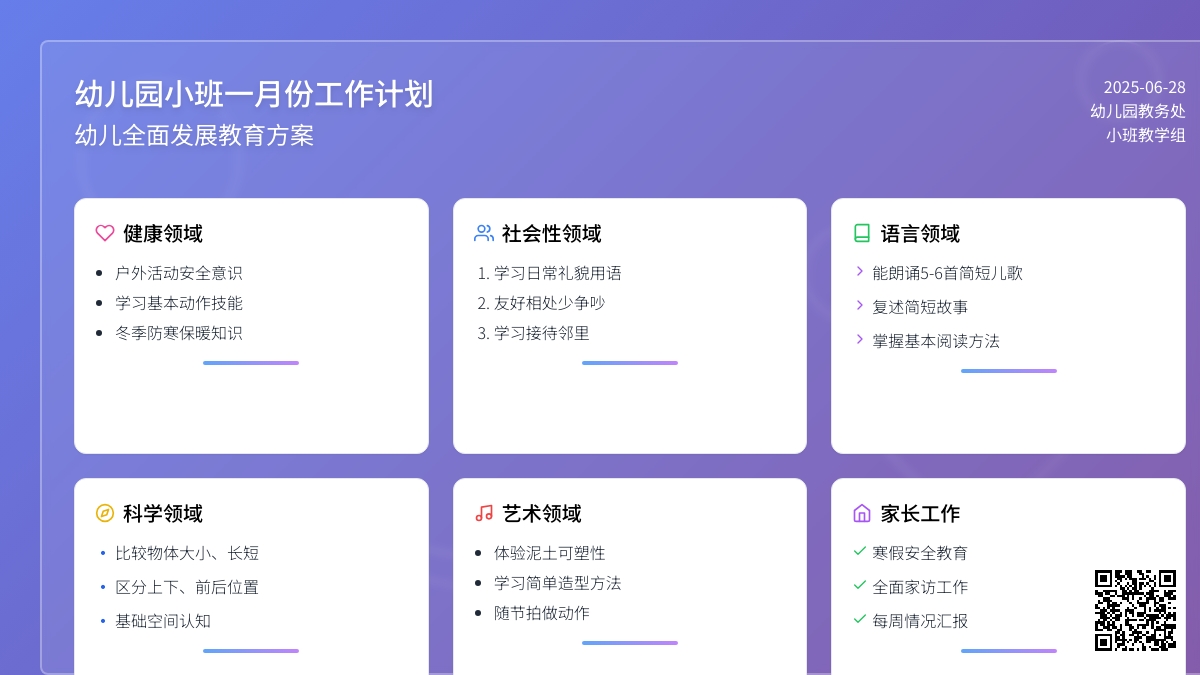This screenshot has width=1200, height=675.
Task: Click the QR code image
Action: tap(1135, 610)
